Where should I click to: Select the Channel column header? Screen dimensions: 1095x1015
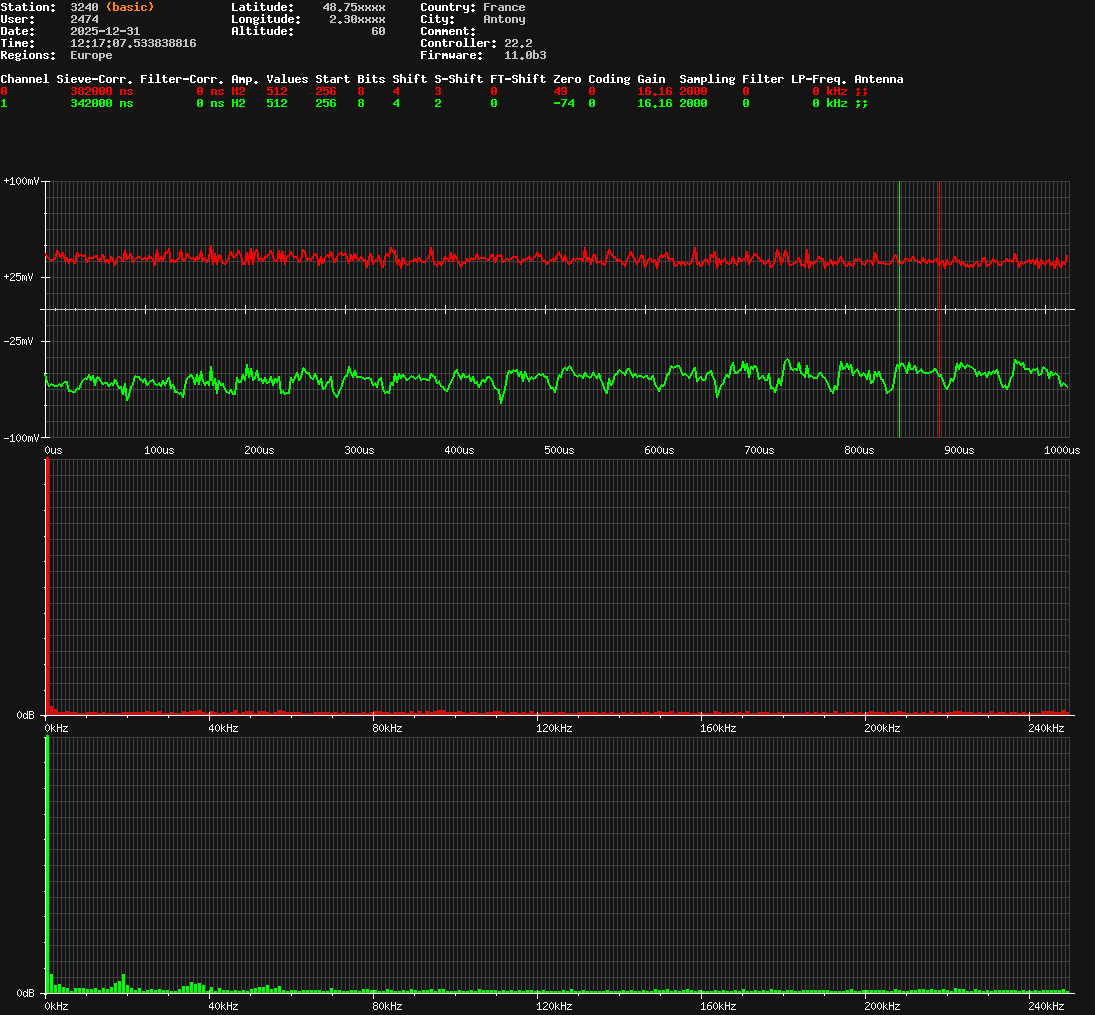point(24,79)
